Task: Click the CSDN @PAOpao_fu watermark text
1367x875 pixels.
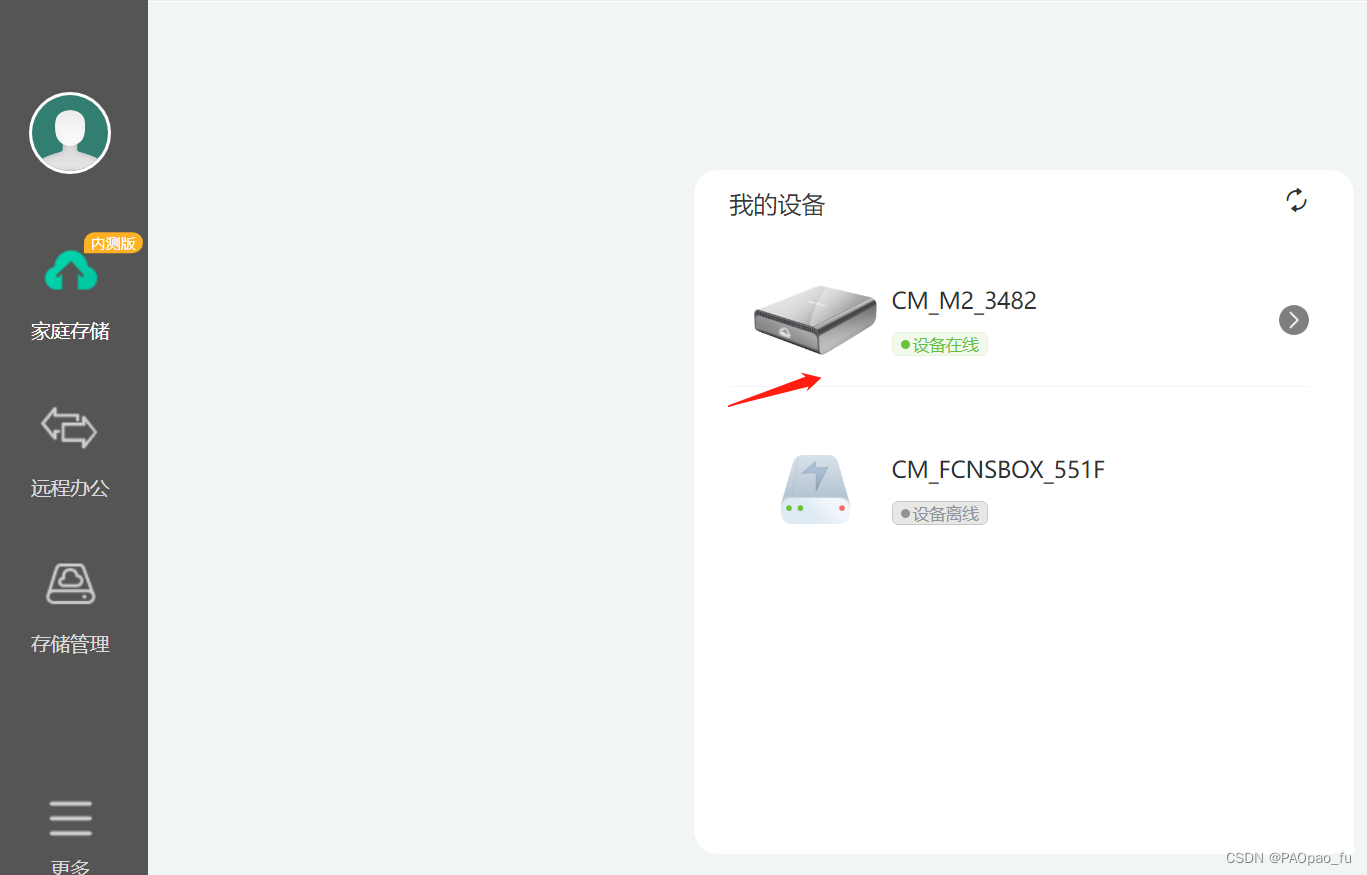Action: tap(1288, 858)
